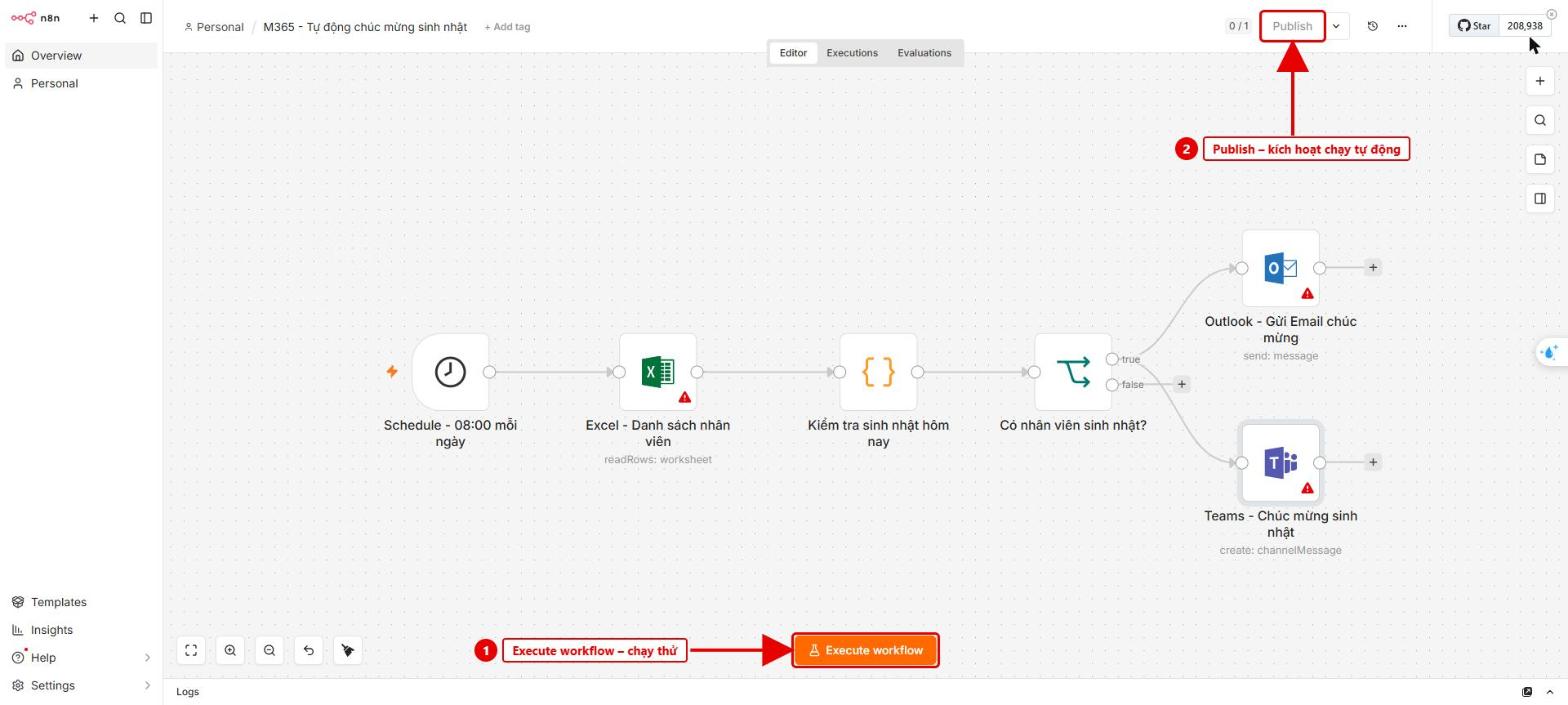Add node after Teams node plus

(1373, 462)
